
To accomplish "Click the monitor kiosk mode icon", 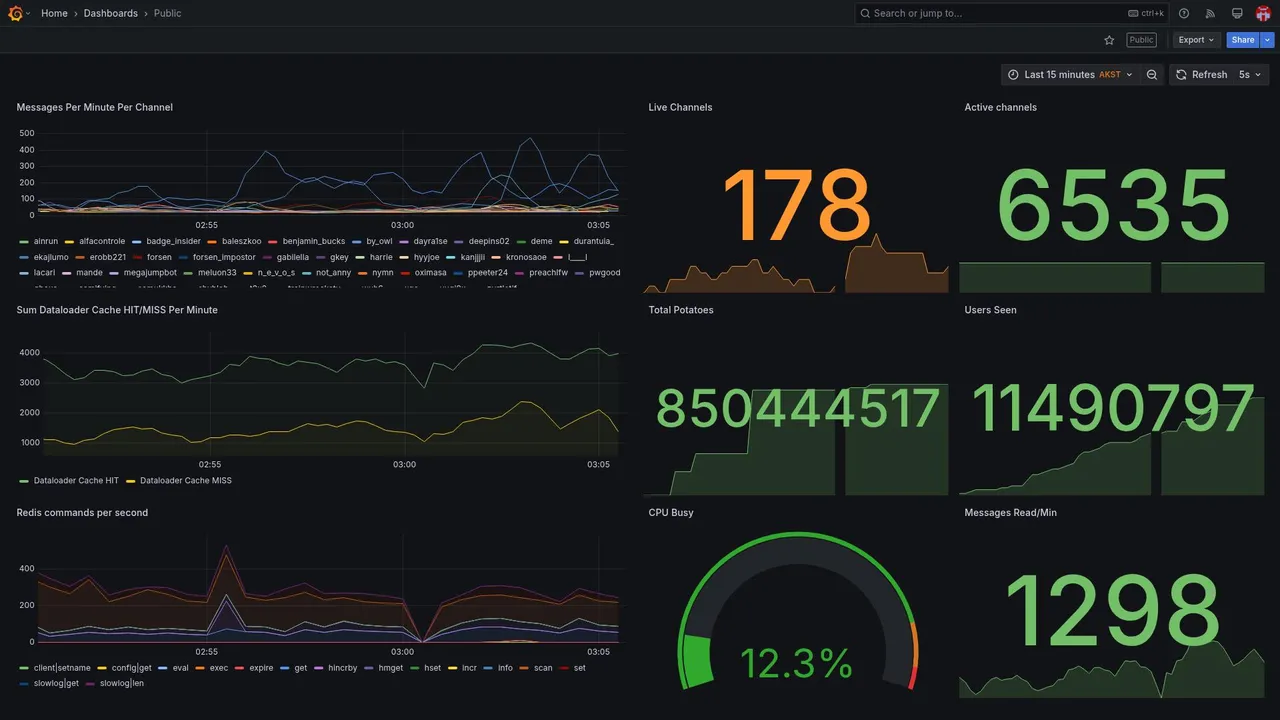I will 1237,13.
